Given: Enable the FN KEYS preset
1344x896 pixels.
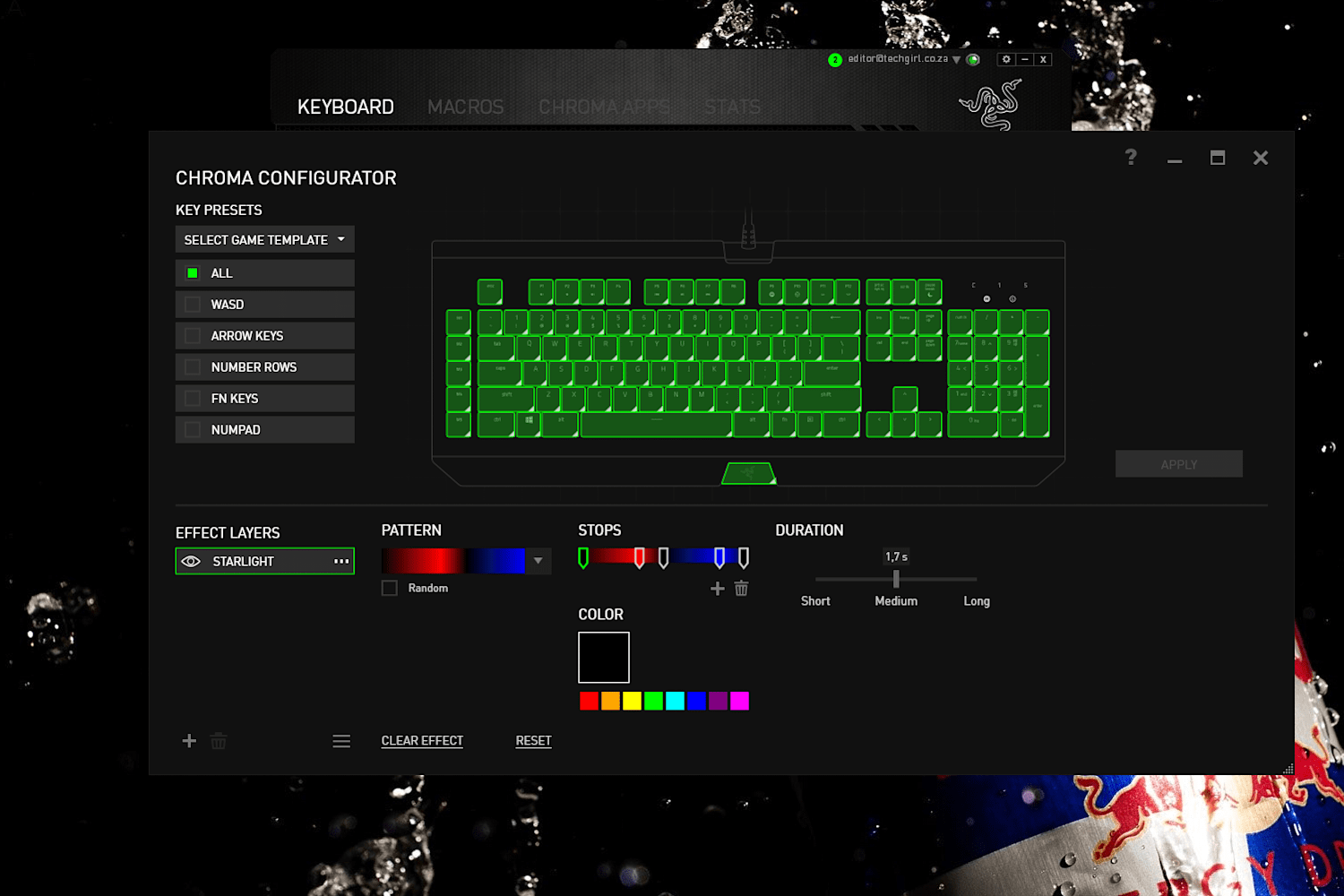Looking at the screenshot, I should tap(192, 399).
